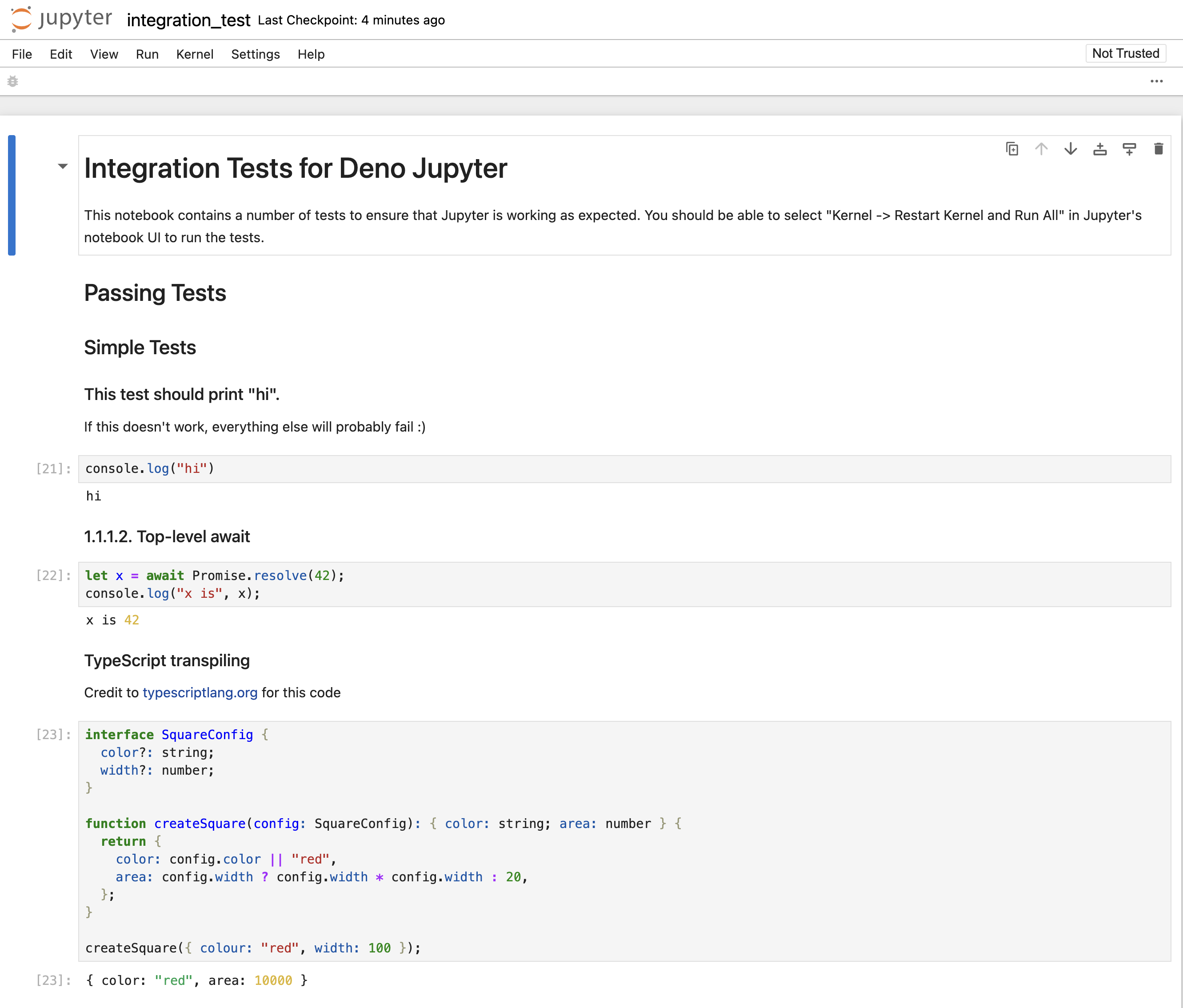Duplicate the selected cell
Screen dimensions: 1183x1008
[x=1012, y=149]
